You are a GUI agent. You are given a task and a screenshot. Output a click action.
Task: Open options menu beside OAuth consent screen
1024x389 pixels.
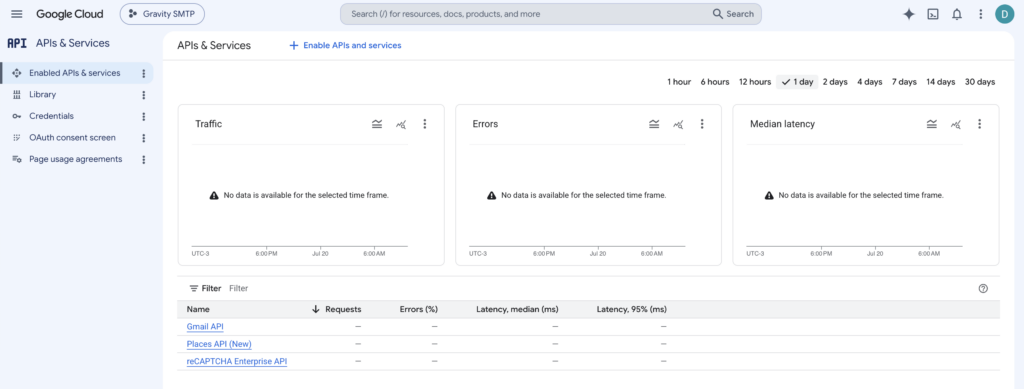click(x=144, y=138)
